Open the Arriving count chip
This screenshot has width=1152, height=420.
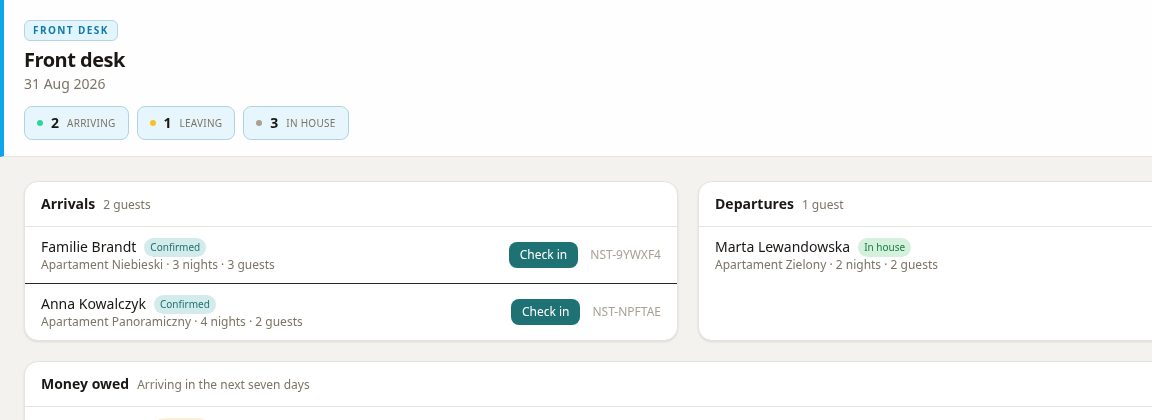pyautogui.click(x=76, y=123)
